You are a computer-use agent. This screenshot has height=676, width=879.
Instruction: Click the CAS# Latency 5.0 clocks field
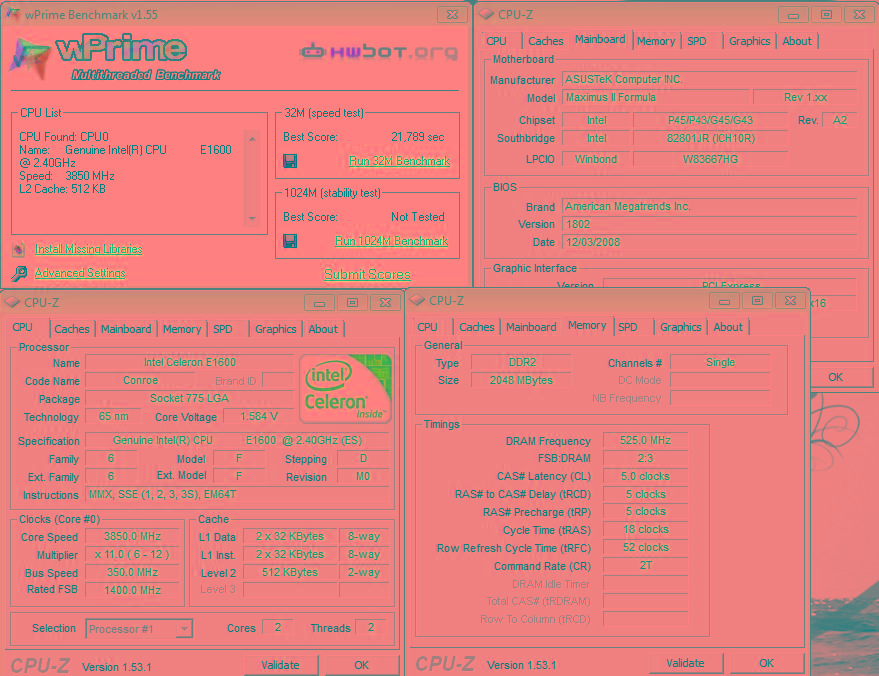(x=645, y=476)
